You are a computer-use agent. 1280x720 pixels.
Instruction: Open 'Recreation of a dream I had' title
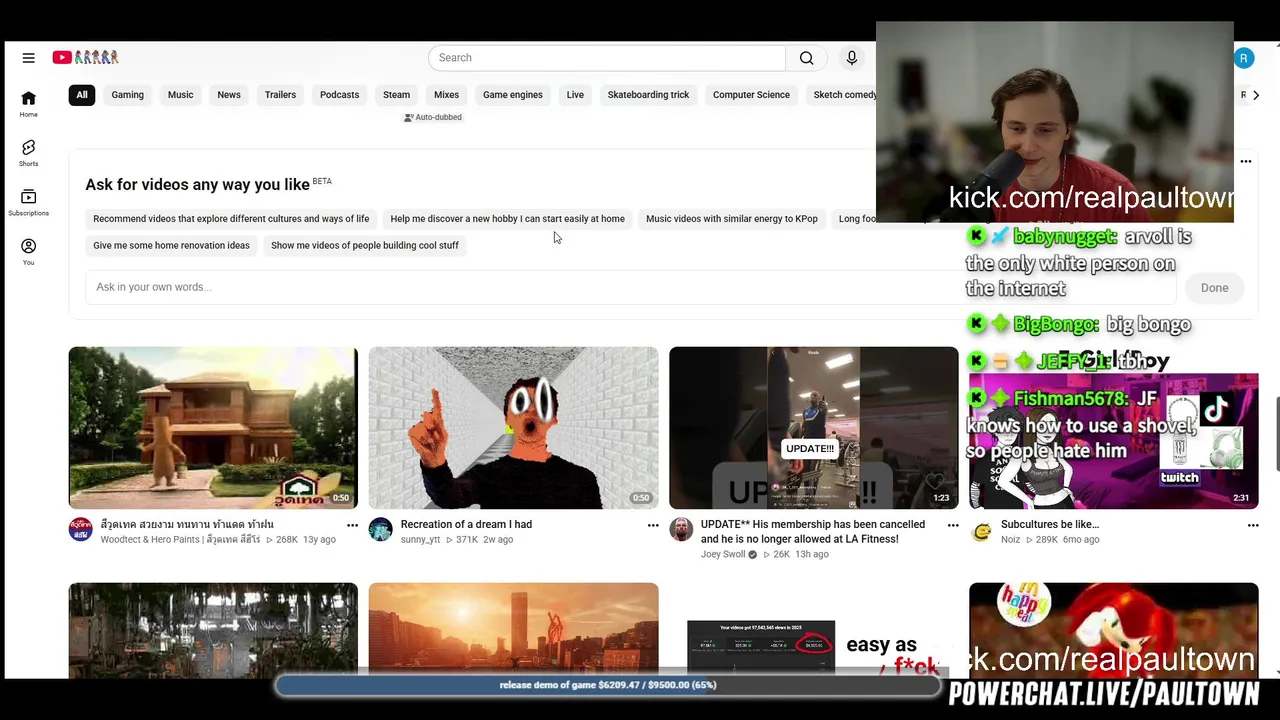466,524
